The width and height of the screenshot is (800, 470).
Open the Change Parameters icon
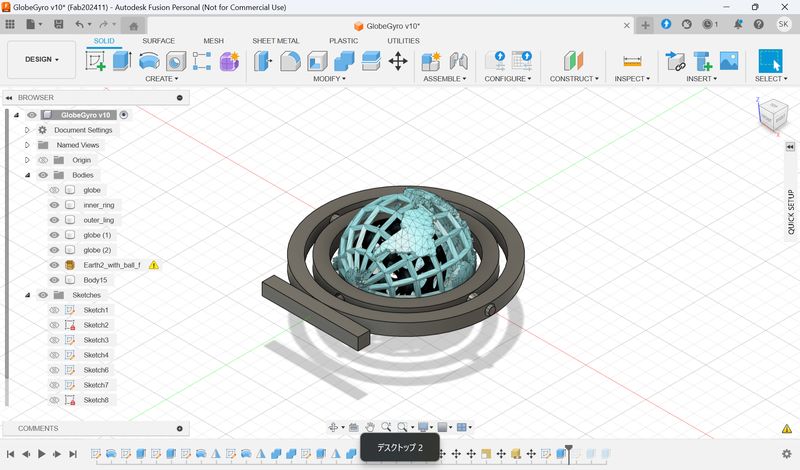pos(495,61)
